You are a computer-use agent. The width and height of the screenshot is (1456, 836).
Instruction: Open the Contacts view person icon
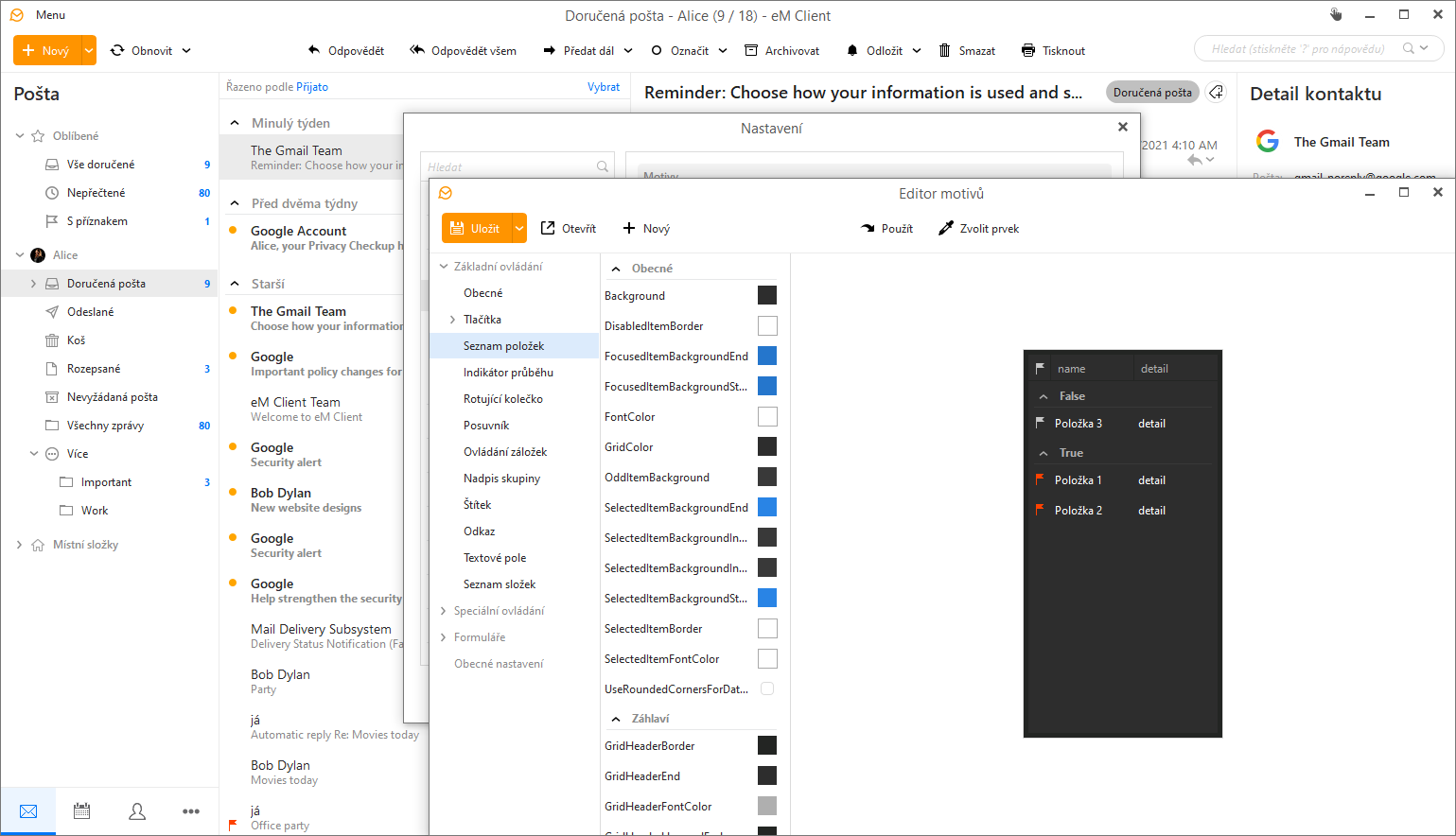pyautogui.click(x=137, y=811)
